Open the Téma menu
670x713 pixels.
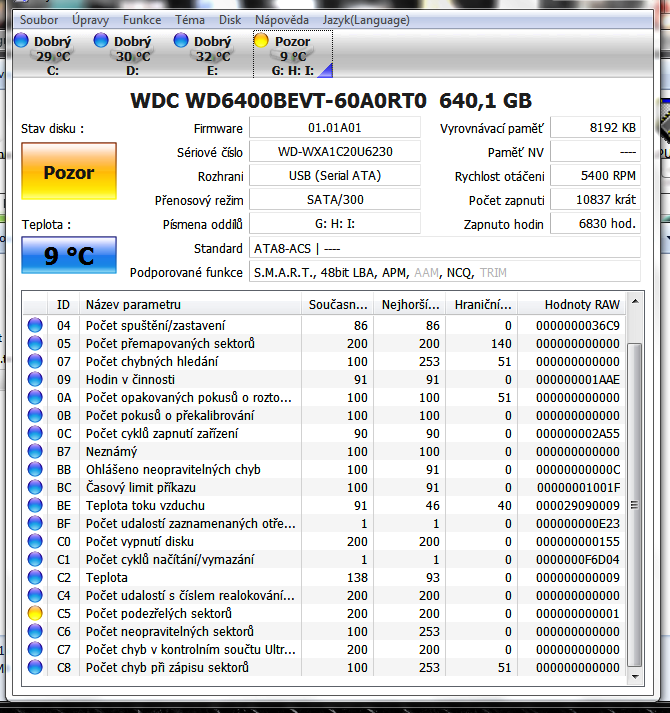190,20
